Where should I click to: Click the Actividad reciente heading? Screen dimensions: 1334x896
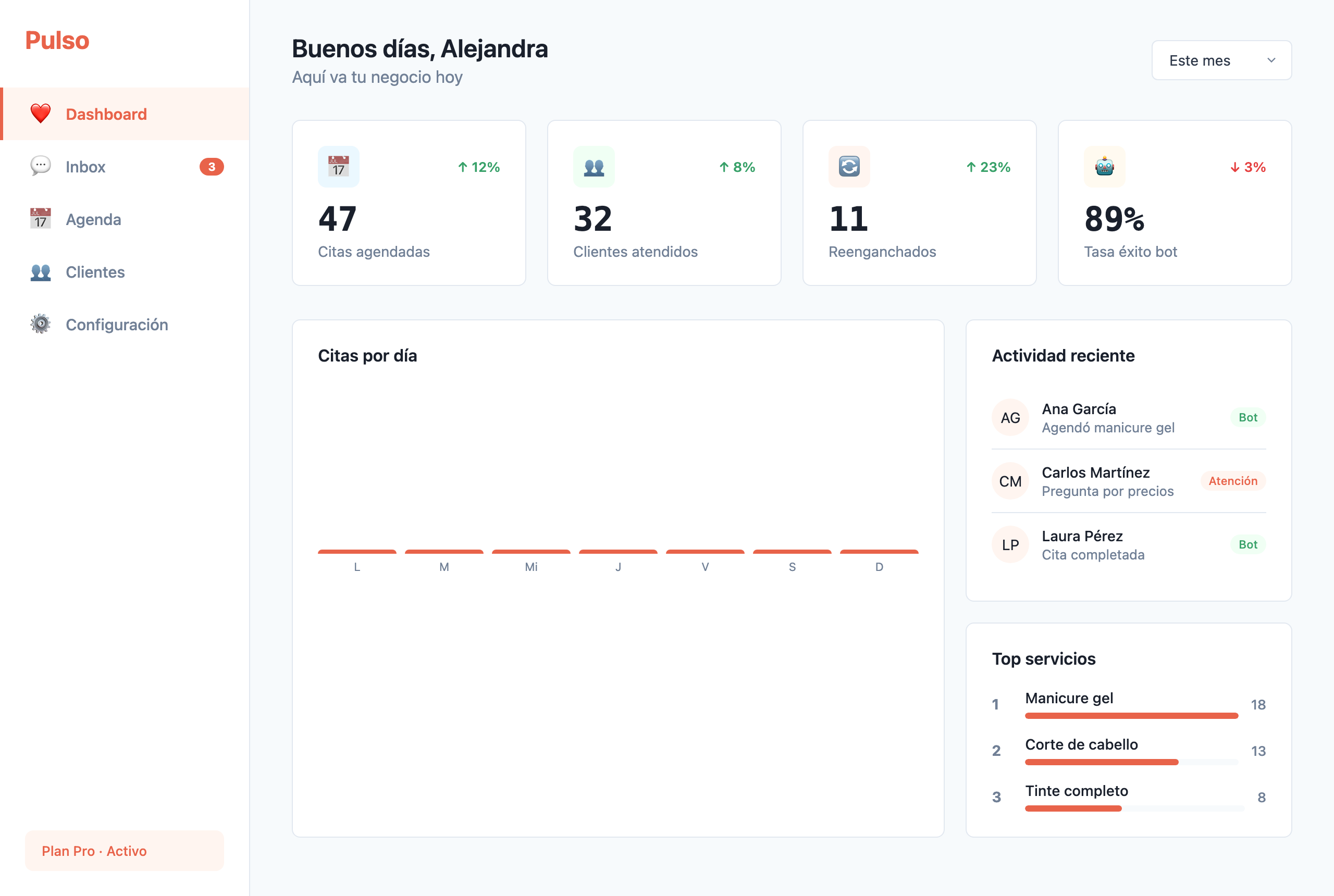(x=1063, y=355)
